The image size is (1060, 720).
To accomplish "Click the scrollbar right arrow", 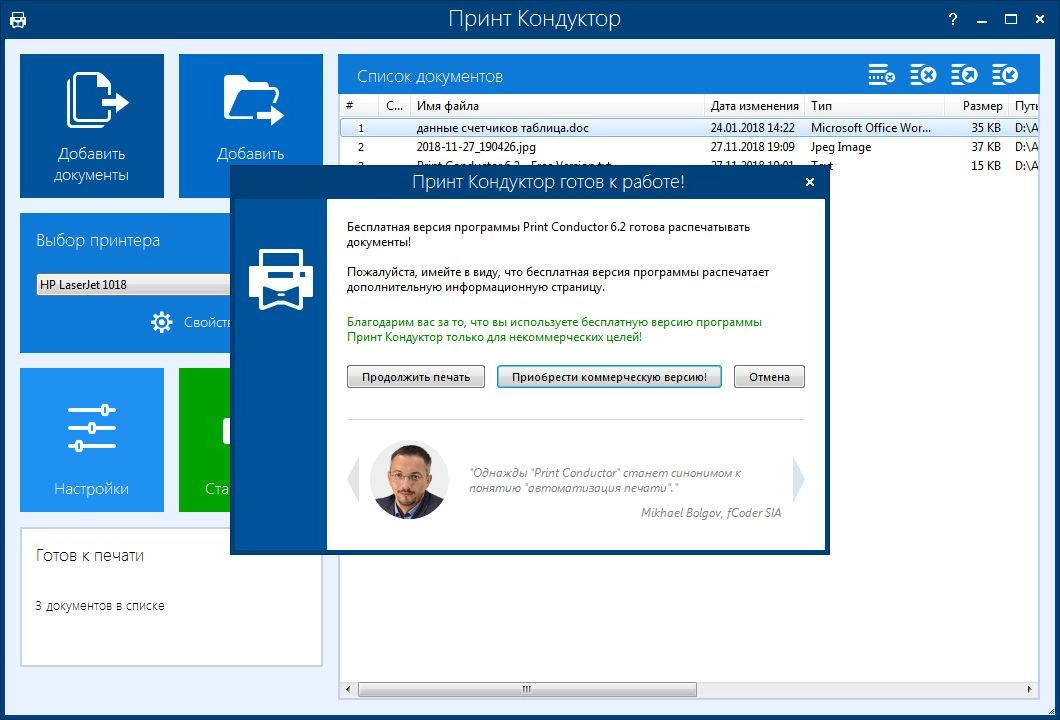I will click(x=1030, y=690).
